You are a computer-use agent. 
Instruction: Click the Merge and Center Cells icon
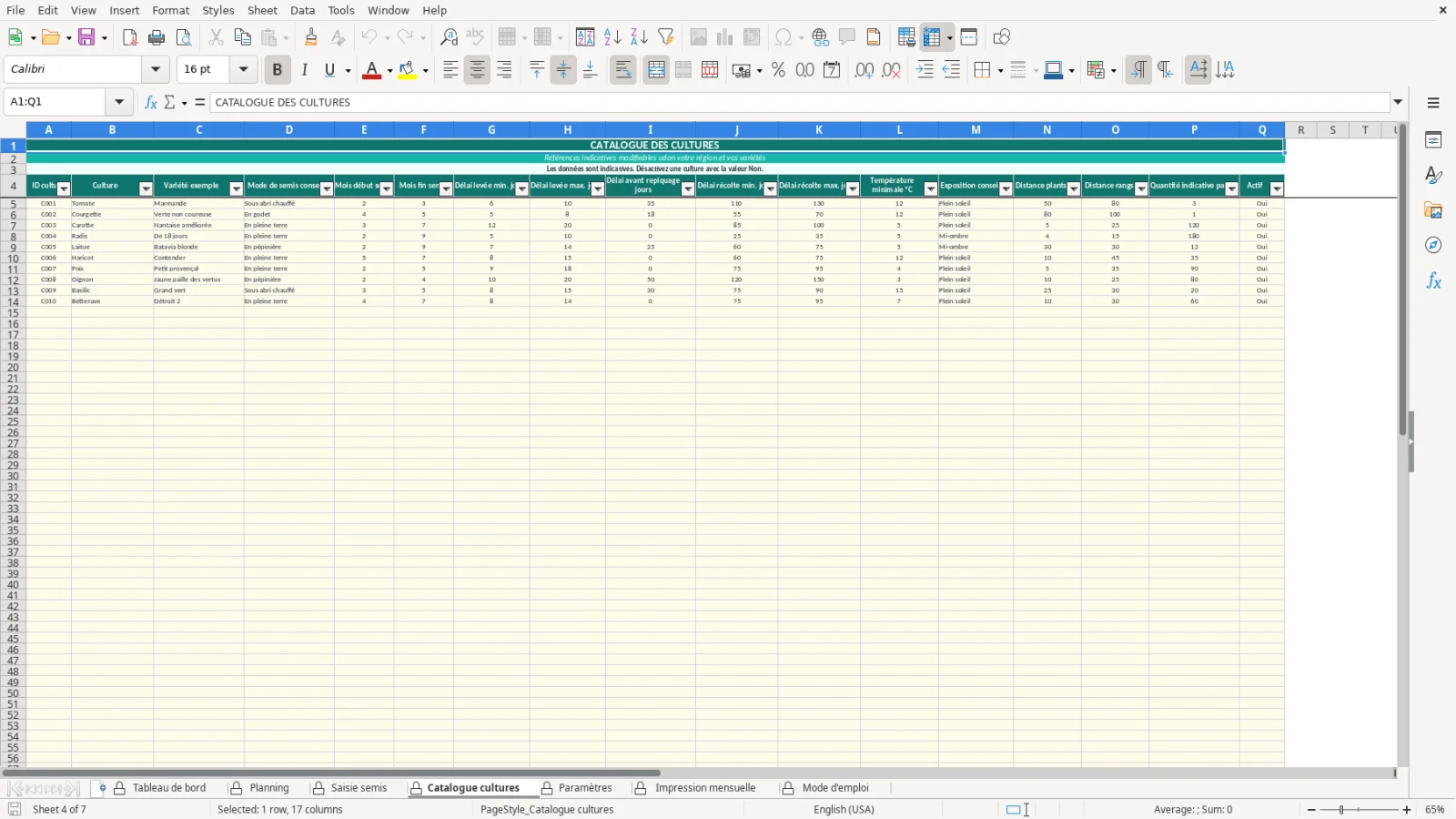click(656, 70)
